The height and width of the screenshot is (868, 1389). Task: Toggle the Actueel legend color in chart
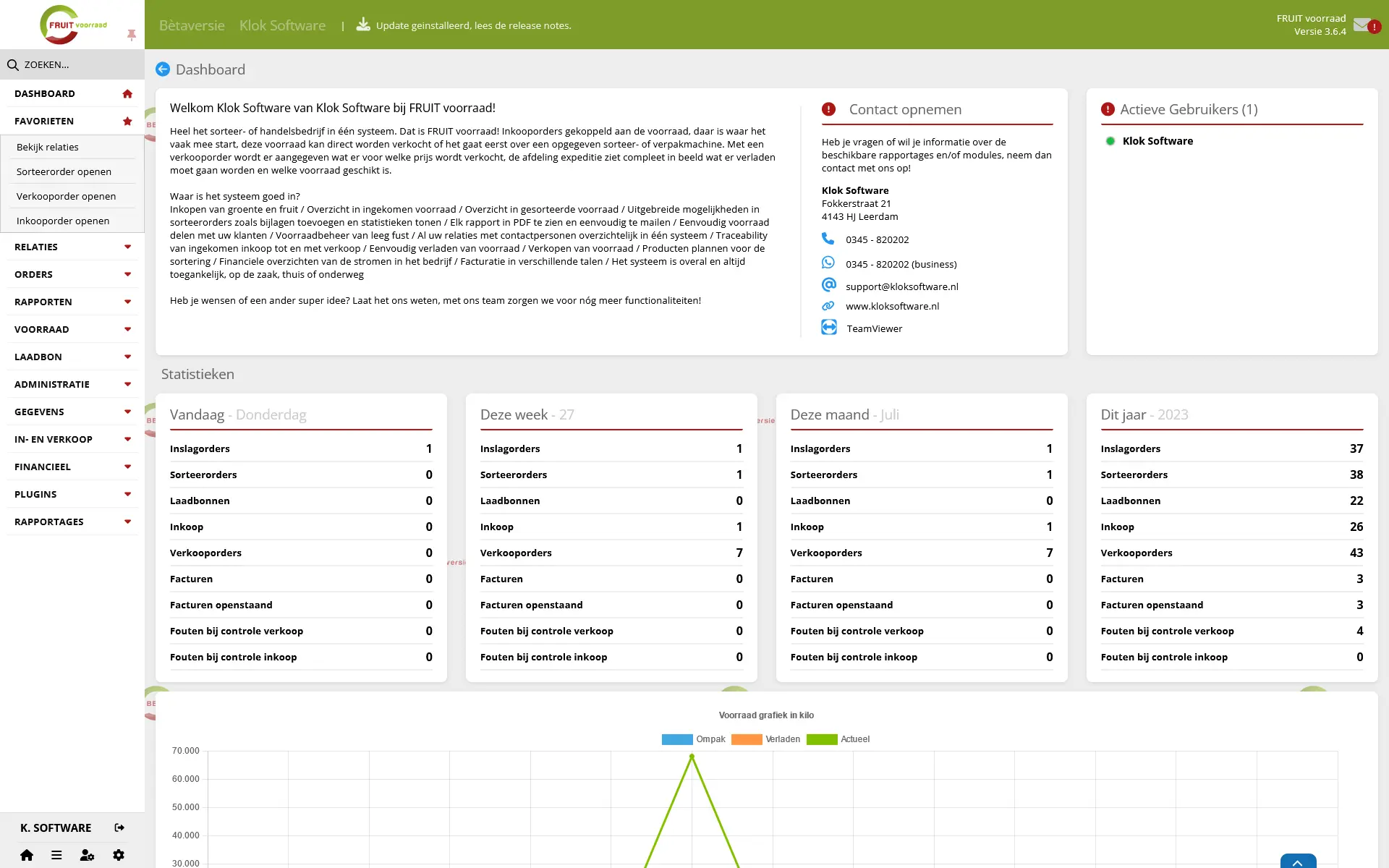tap(822, 739)
